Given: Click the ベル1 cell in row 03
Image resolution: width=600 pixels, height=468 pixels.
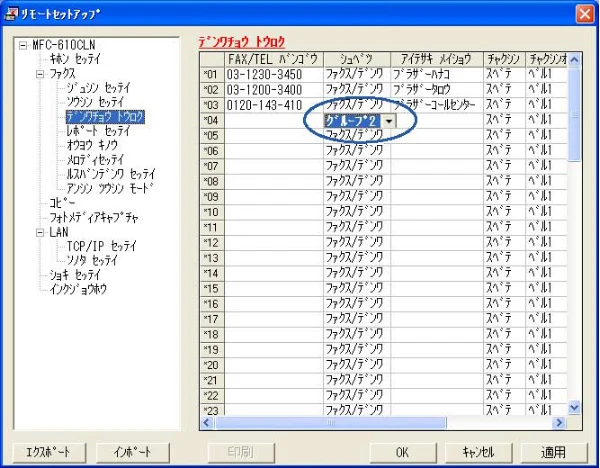Looking at the screenshot, I should 546,105.
